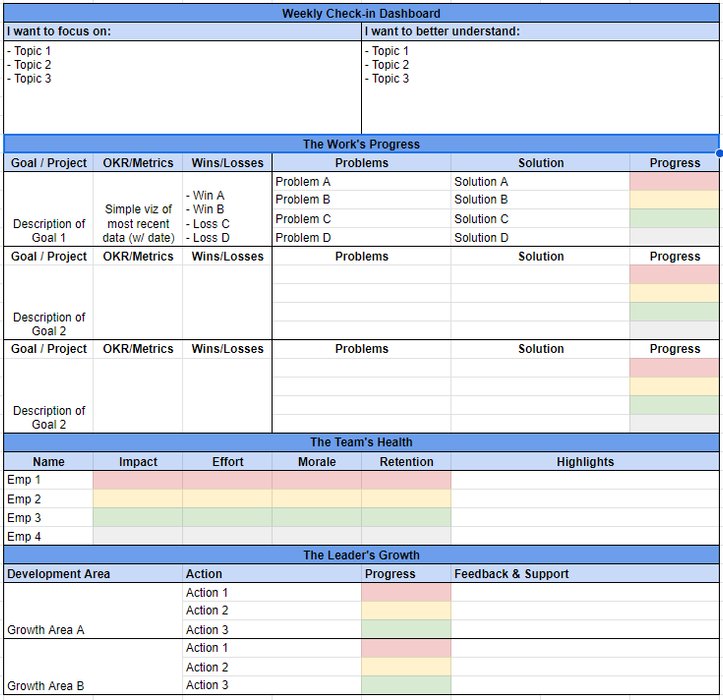Image resolution: width=723 pixels, height=700 pixels.
Task: Click The Leader's Growth section header
Action: (361, 555)
